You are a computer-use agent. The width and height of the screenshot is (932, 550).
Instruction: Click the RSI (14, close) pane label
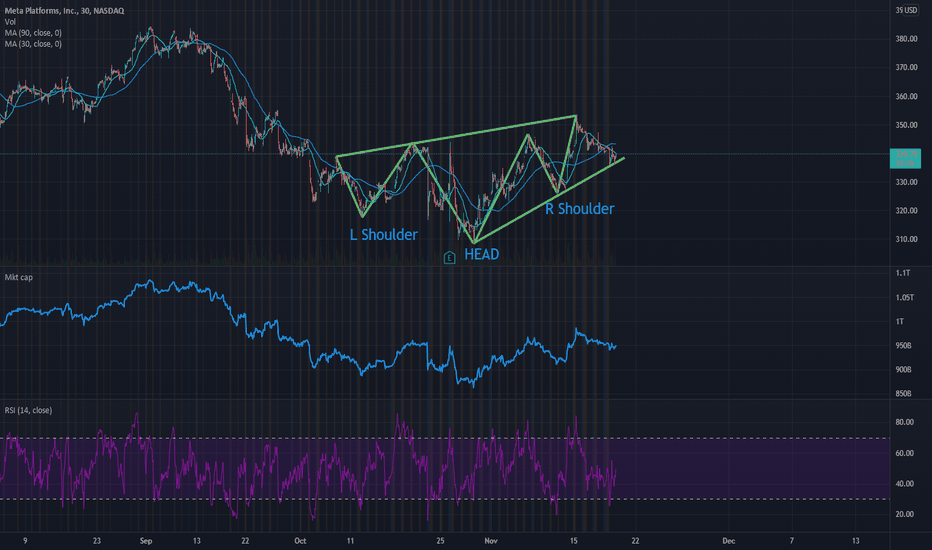coord(29,410)
